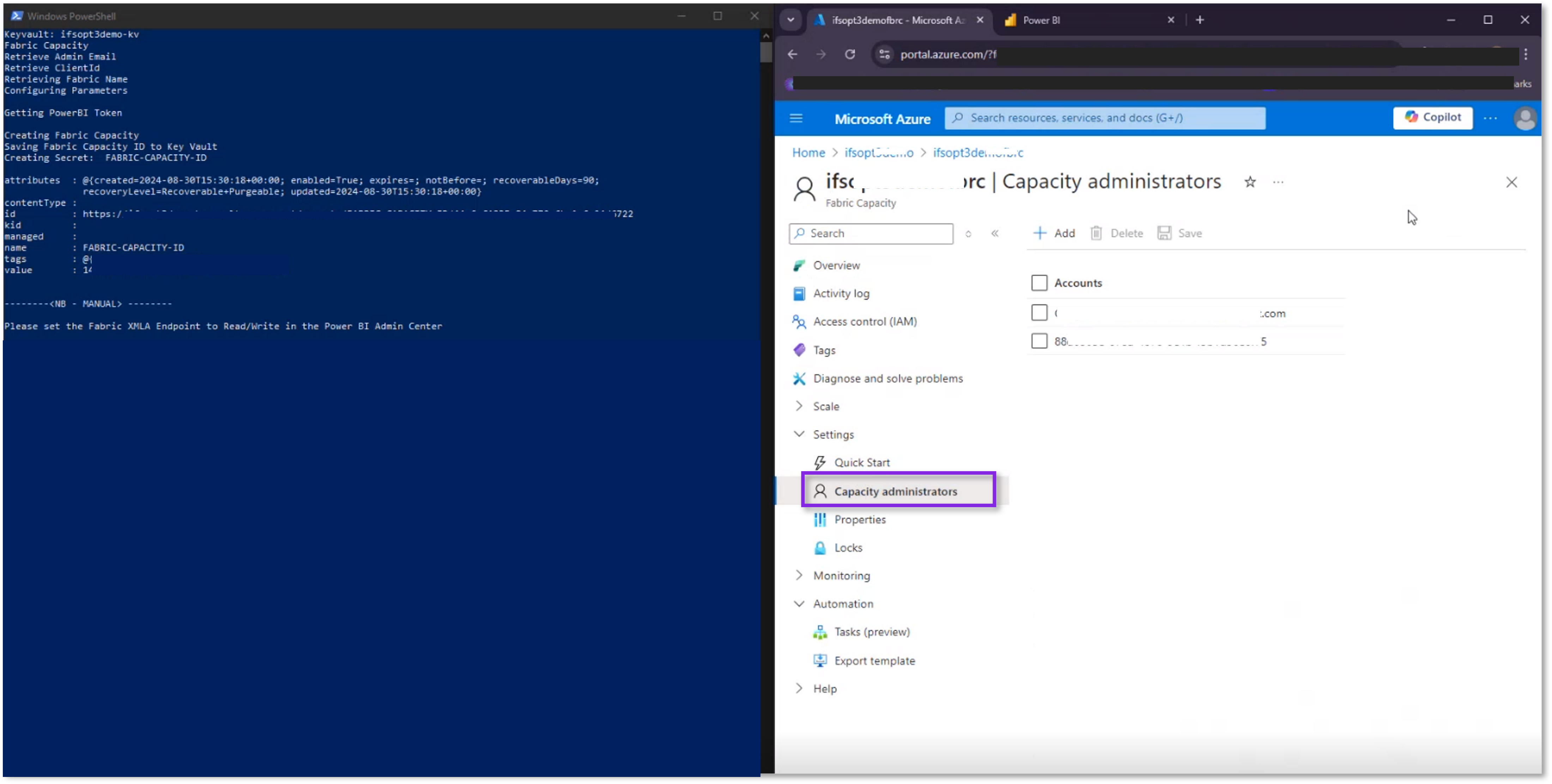Click the Access control people icon
Screen dimensions: 1552x784
click(x=799, y=322)
